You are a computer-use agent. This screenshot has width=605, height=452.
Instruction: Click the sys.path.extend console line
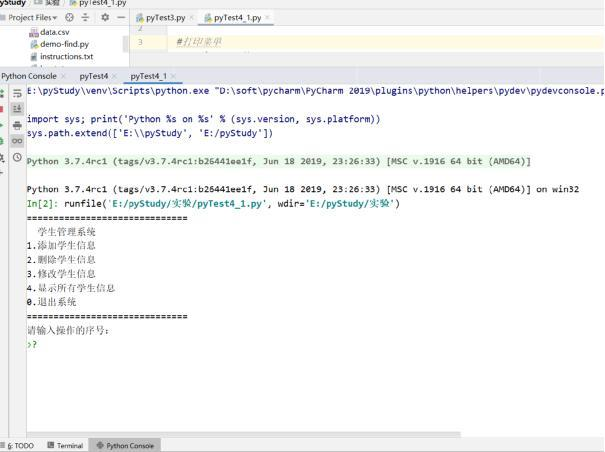pos(150,133)
